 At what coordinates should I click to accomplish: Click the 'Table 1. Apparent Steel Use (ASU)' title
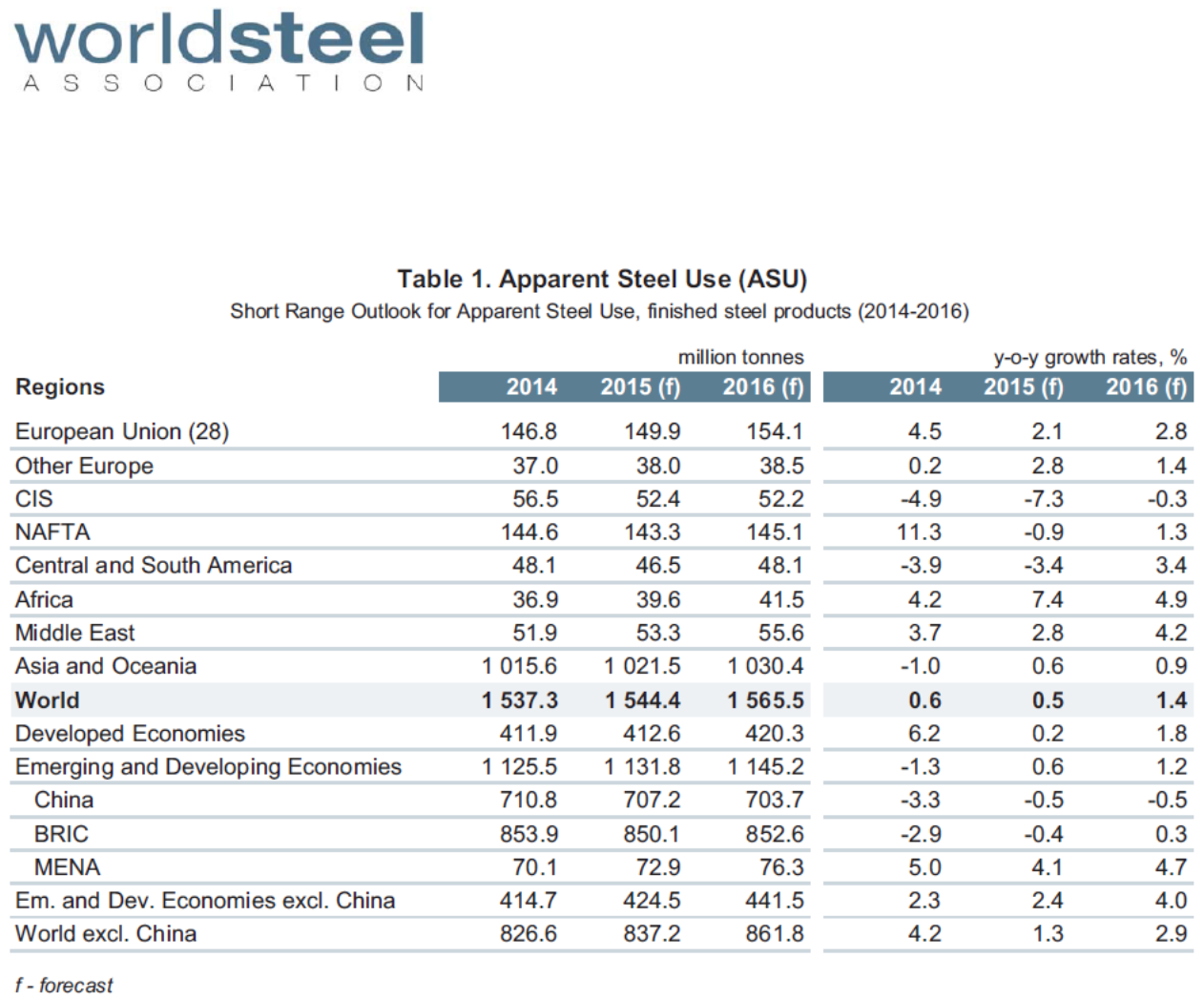pos(601,279)
